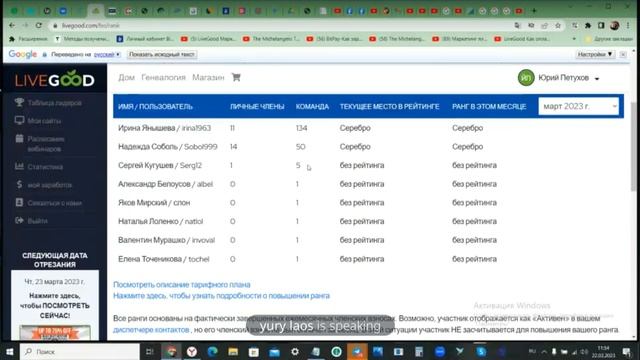Open the Генеалогия menu item
640x360 pixels.
pos(163,77)
